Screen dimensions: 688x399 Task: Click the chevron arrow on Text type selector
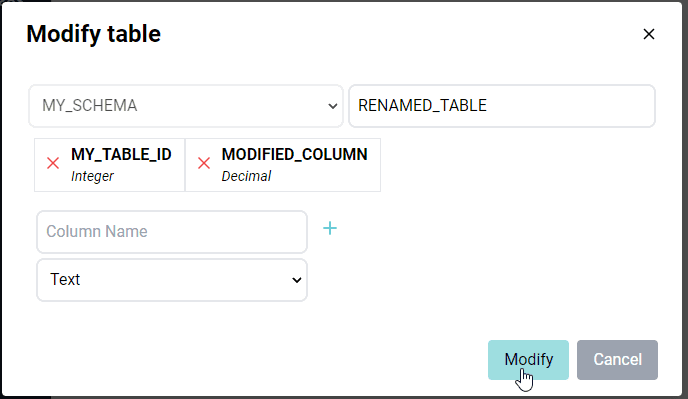[297, 280]
